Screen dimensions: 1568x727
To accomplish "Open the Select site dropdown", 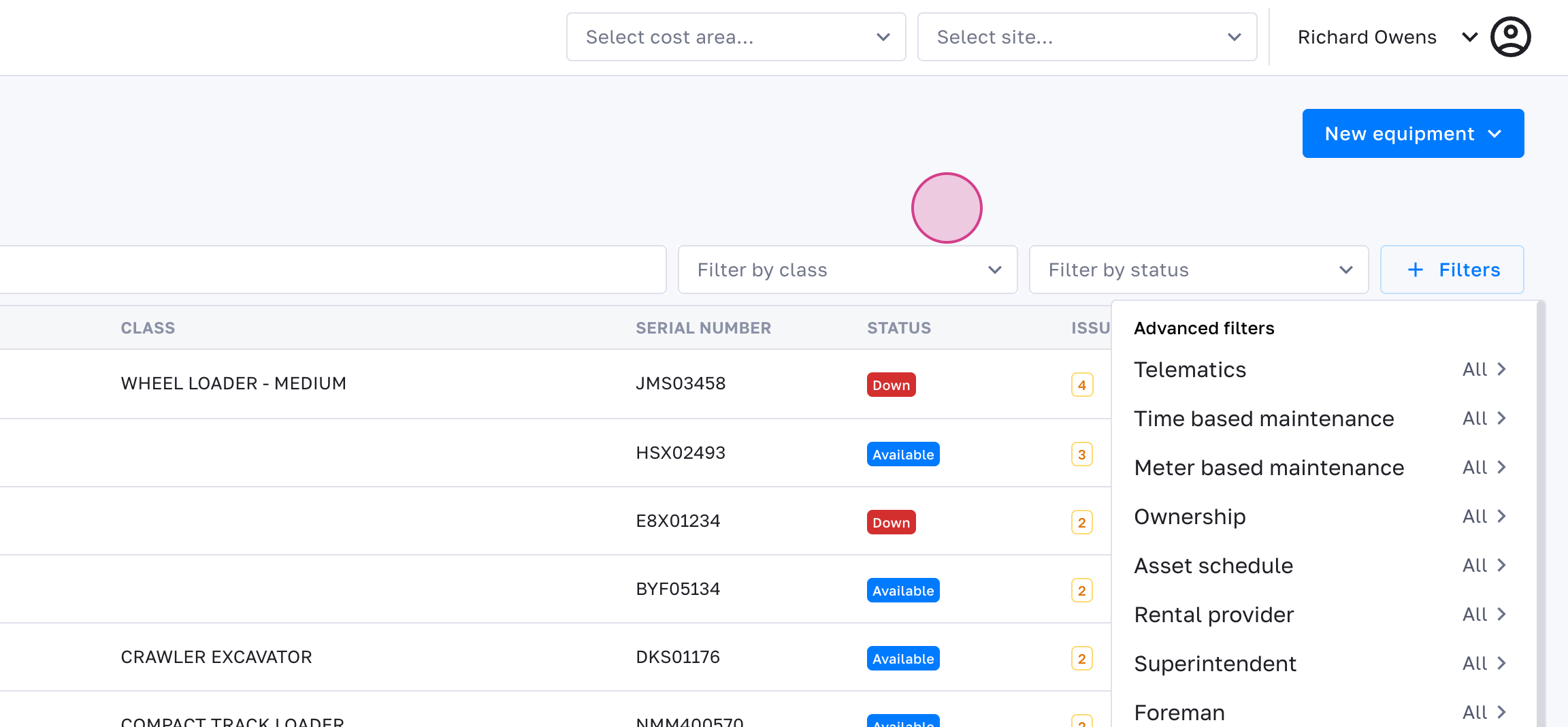I will coord(1087,37).
